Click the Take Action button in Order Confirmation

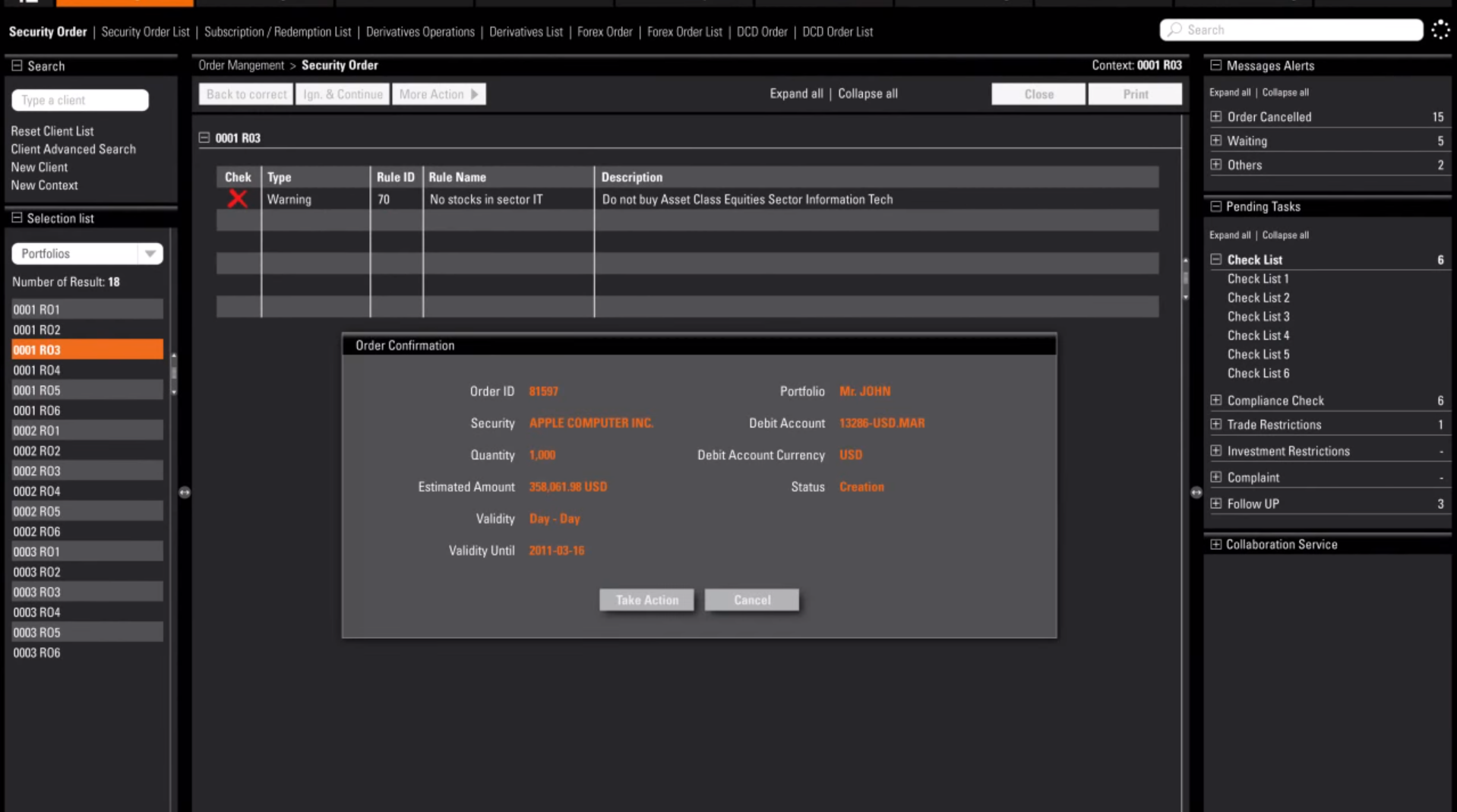coord(646,599)
